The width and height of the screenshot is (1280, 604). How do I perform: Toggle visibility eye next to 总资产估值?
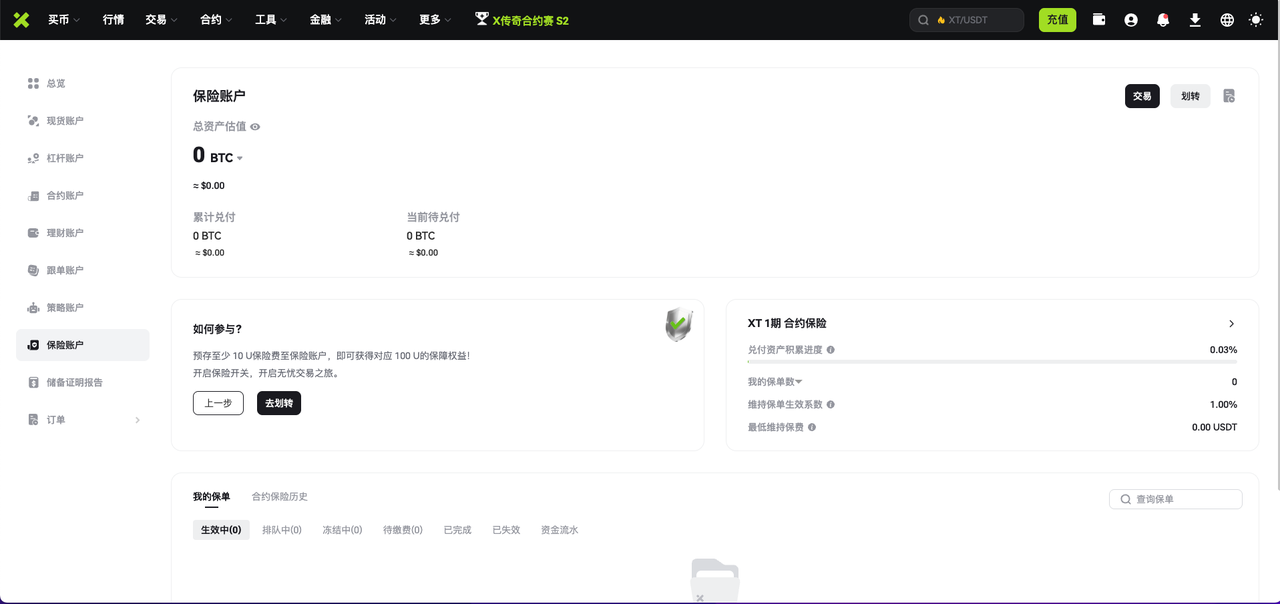[x=255, y=127]
